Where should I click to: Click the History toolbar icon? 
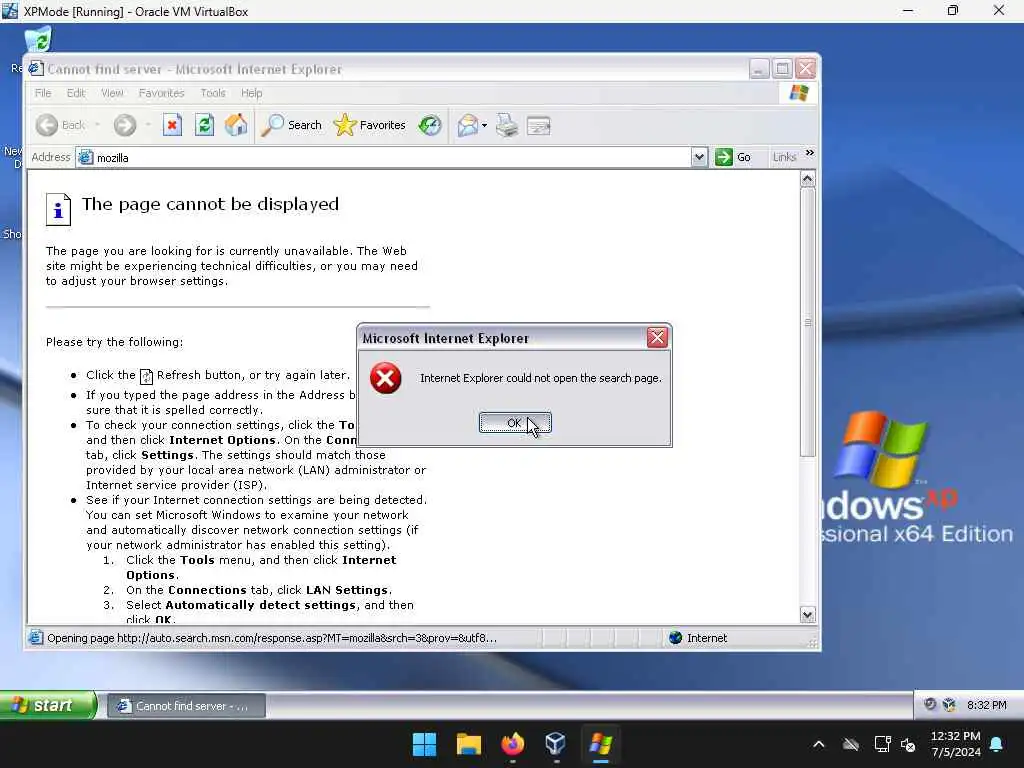pos(430,125)
